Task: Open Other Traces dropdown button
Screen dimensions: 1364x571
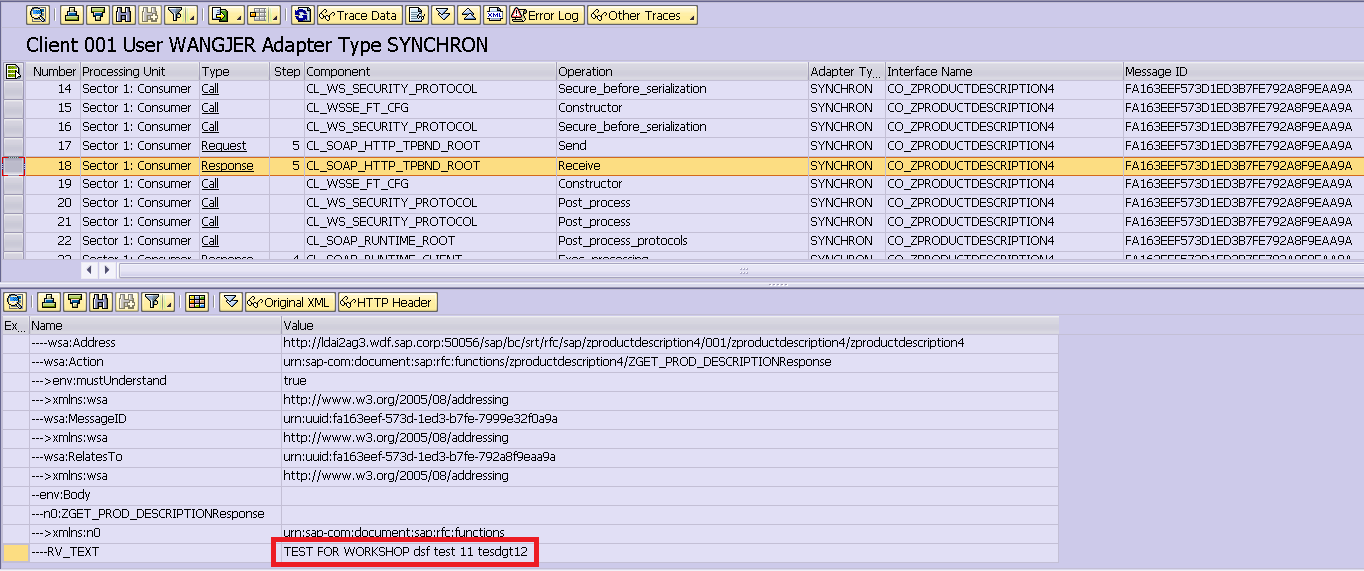Action: pyautogui.click(x=642, y=15)
